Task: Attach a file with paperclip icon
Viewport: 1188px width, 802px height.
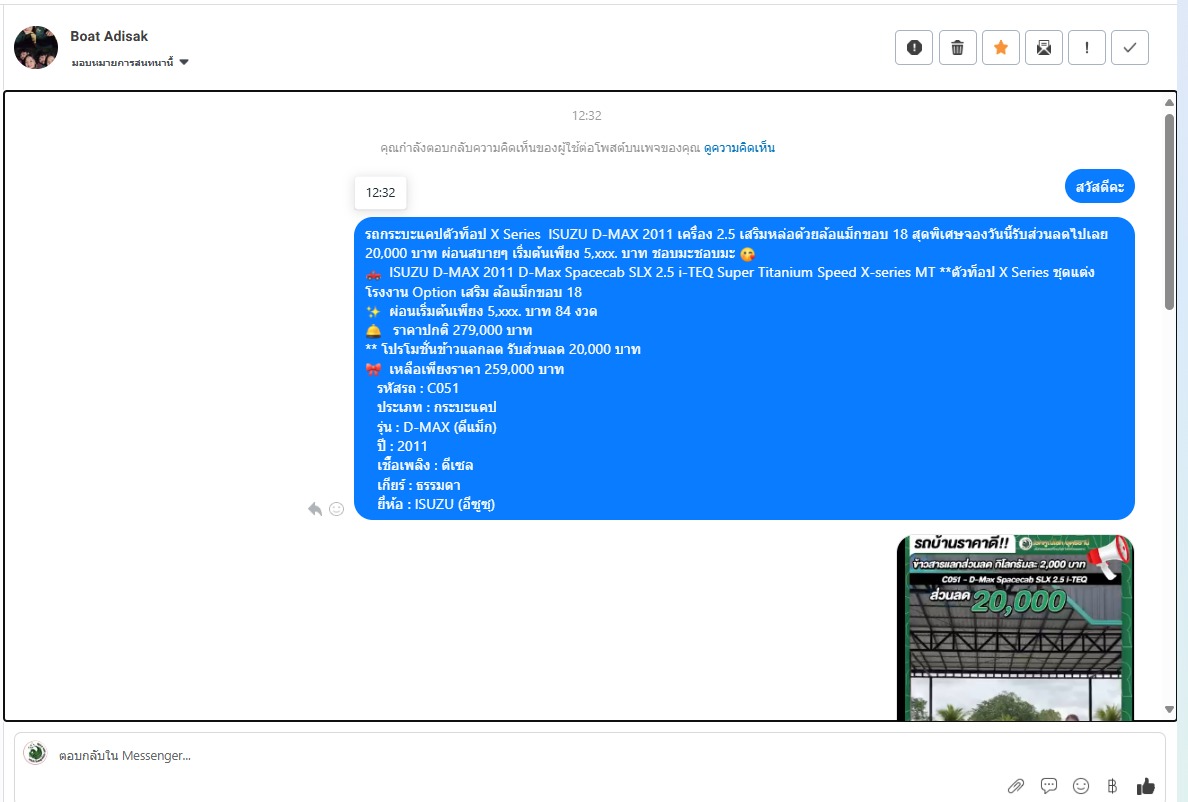Action: pos(1015,786)
